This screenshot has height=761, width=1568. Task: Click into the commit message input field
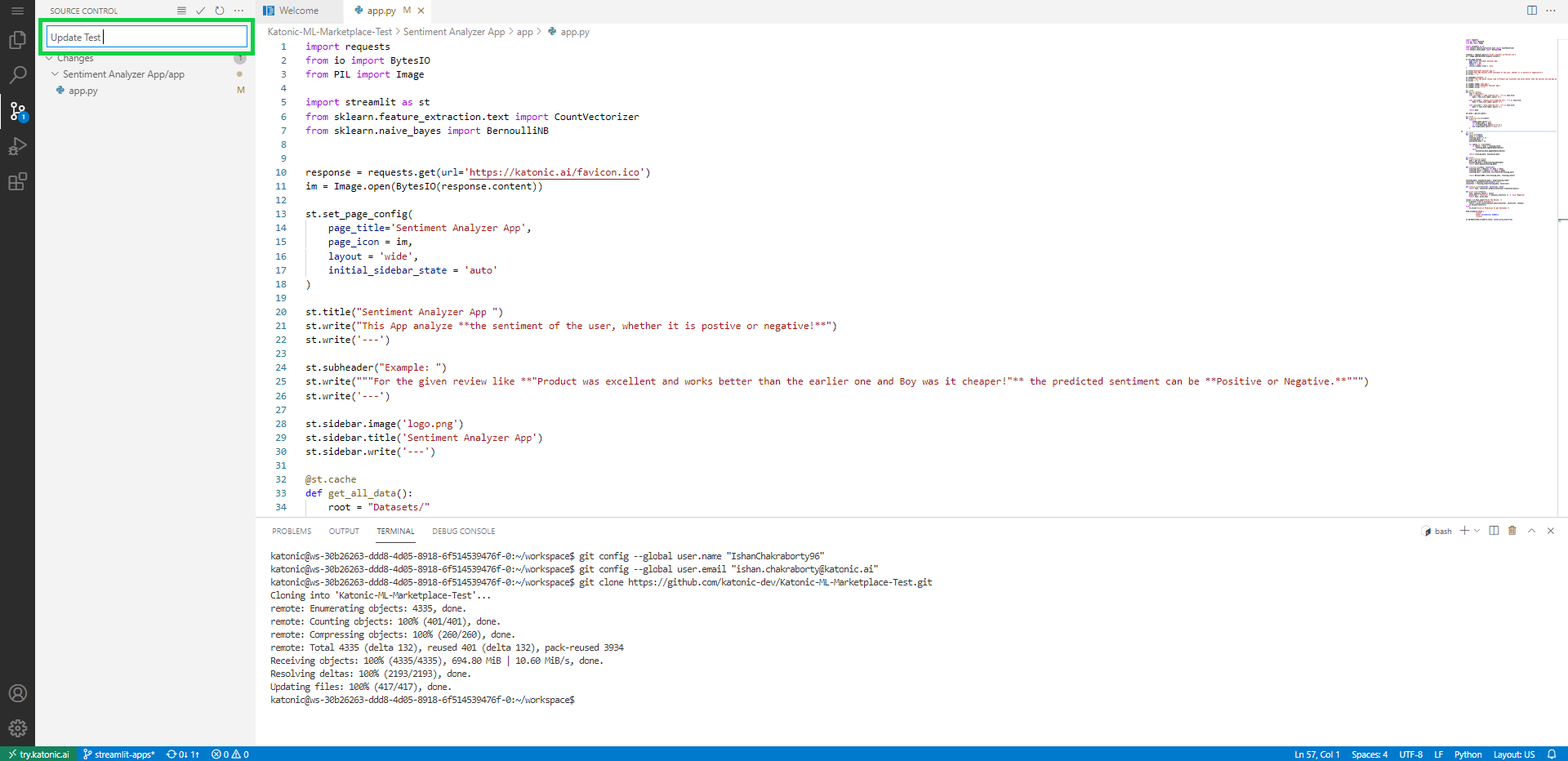pos(147,37)
